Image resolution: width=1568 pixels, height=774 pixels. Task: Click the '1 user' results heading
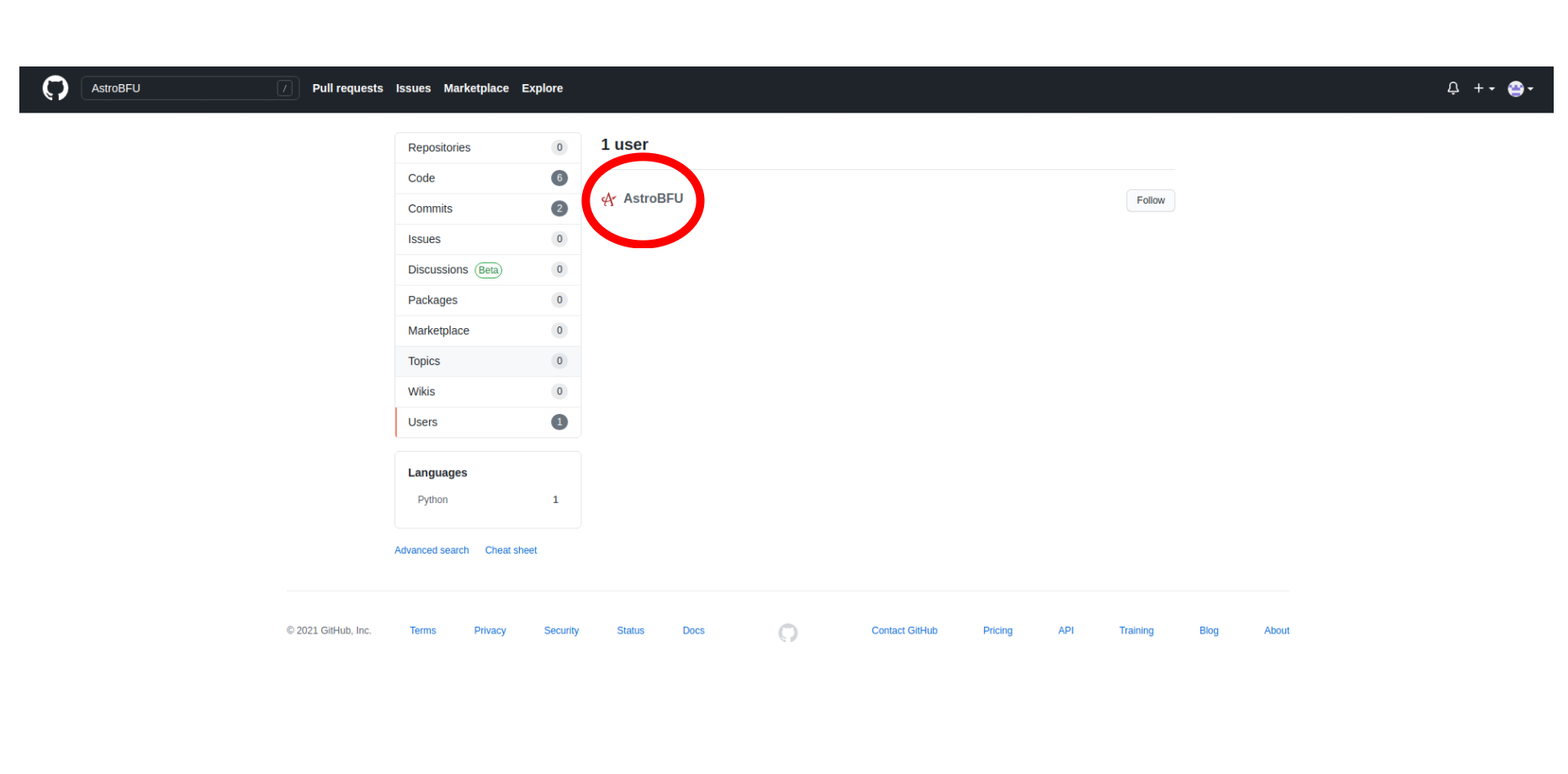(x=624, y=145)
